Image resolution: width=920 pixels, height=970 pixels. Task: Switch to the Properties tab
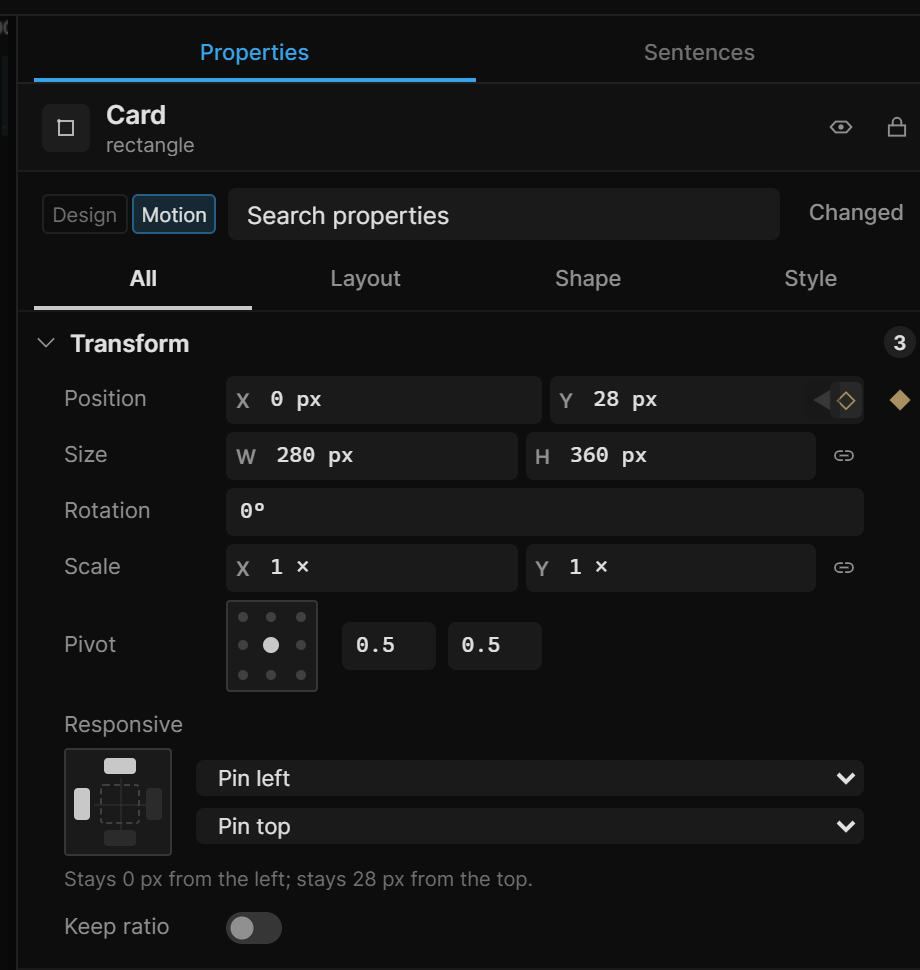pyautogui.click(x=254, y=53)
